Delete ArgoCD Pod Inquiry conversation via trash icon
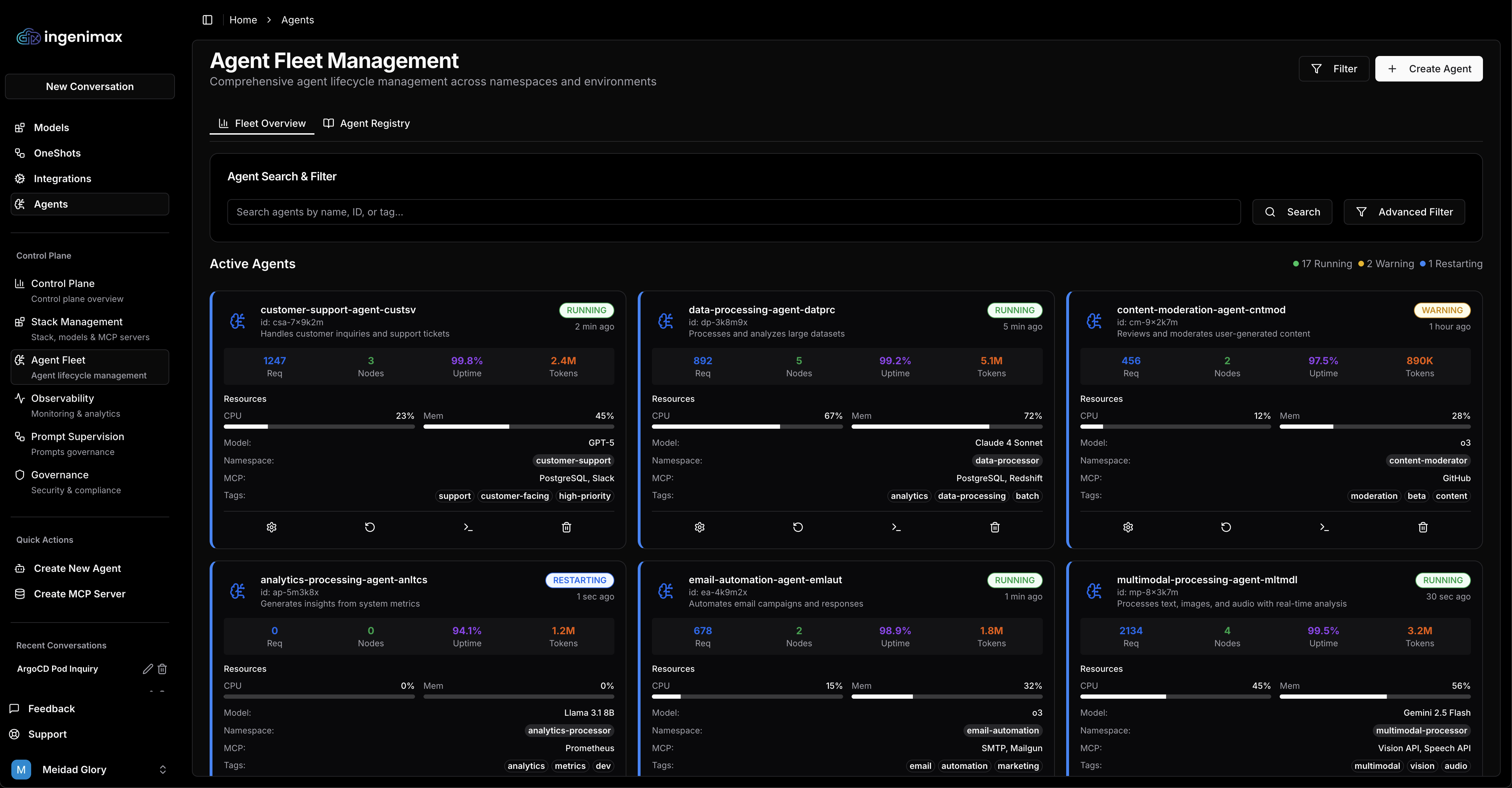The width and height of the screenshot is (1512, 788). [x=162, y=669]
